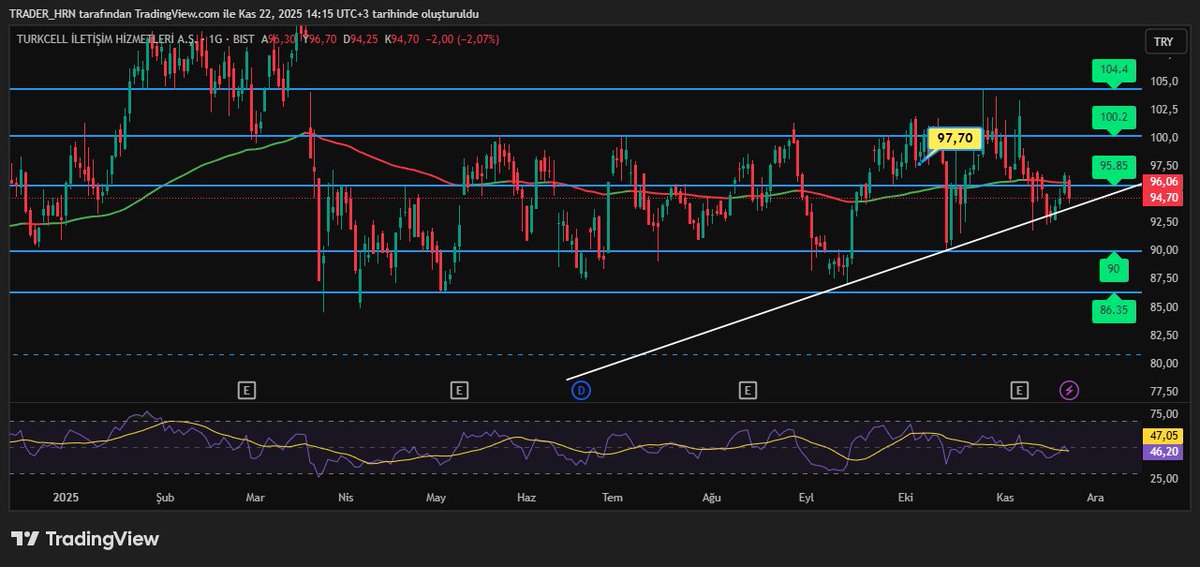Select the green 86.35 level label
Image resolution: width=1200 pixels, height=567 pixels.
coord(1113,311)
